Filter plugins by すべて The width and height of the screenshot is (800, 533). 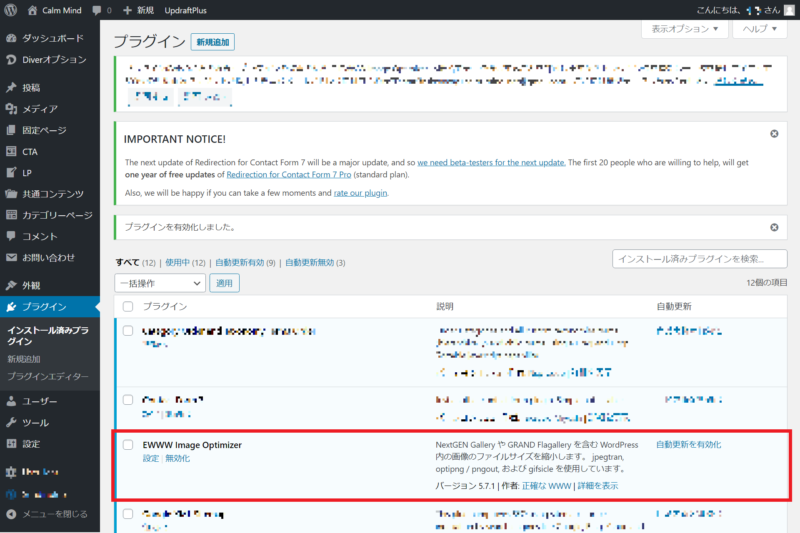point(128,263)
